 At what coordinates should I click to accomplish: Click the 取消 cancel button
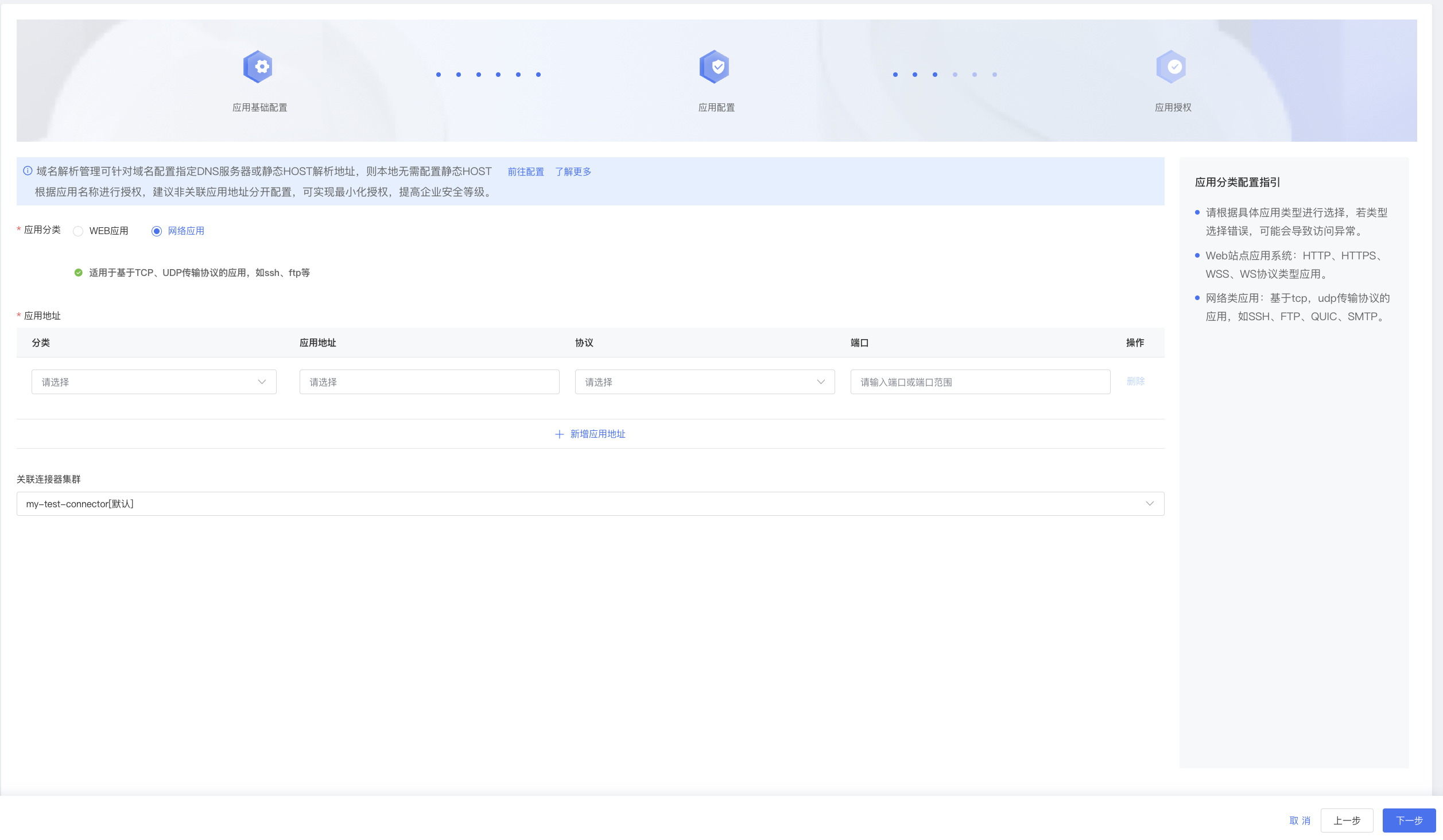[x=1300, y=821]
